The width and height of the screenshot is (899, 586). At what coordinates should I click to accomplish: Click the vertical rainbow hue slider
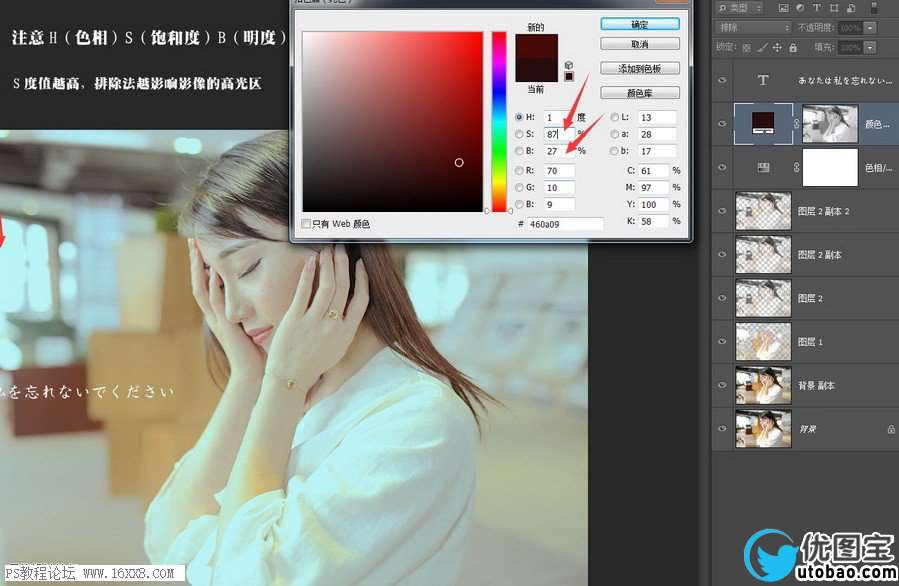click(x=499, y=120)
